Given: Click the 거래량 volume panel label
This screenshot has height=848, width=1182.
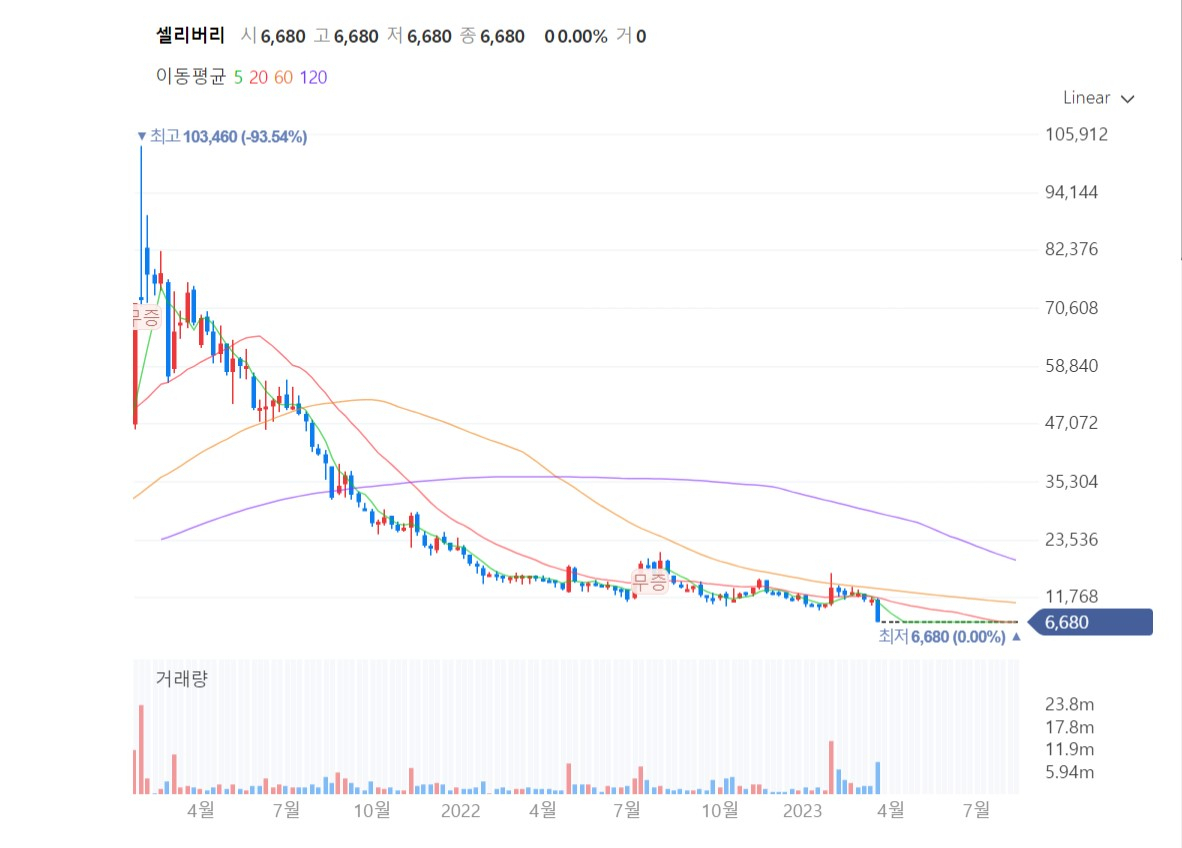Looking at the screenshot, I should 181,679.
